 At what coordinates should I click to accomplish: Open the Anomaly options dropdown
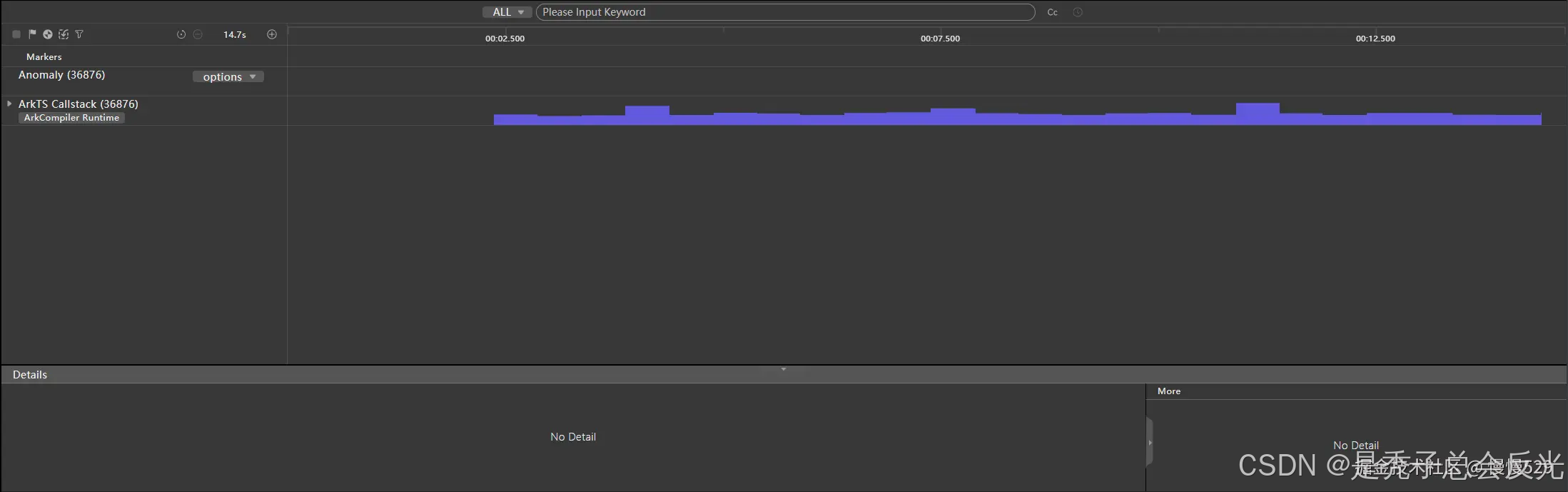228,76
